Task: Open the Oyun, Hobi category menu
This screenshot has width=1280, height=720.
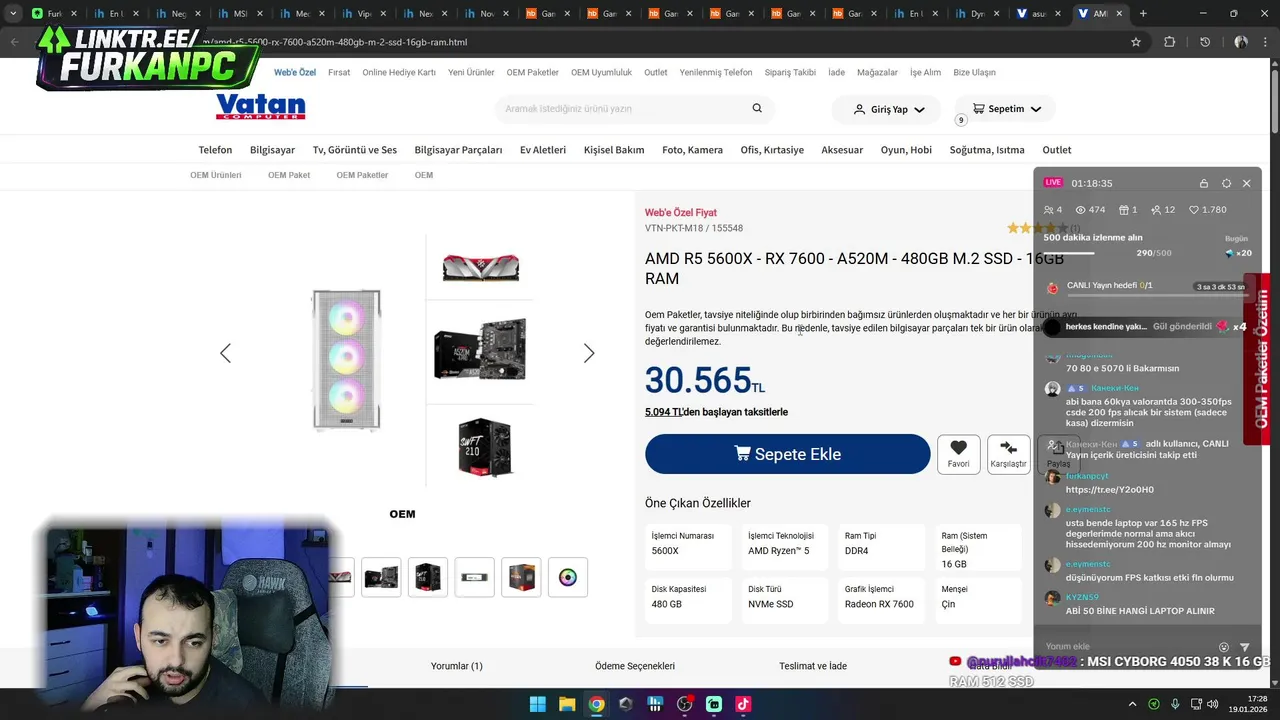Action: 906,150
